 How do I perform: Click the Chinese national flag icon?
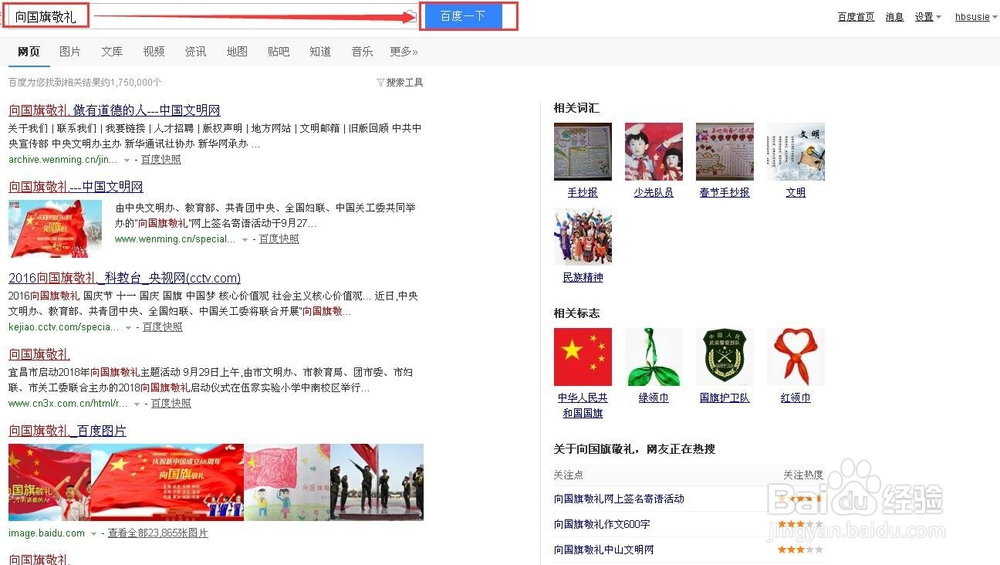click(582, 356)
